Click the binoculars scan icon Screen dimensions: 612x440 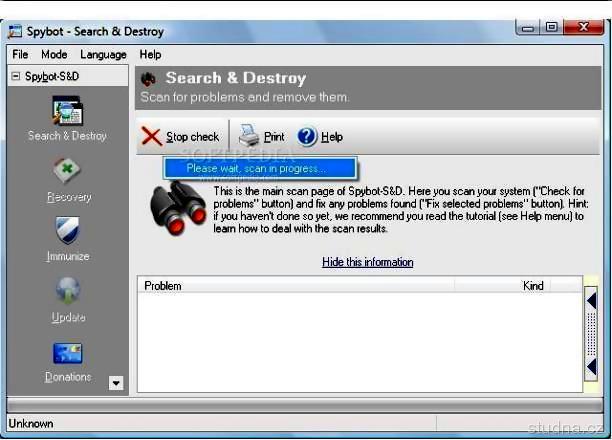tap(178, 208)
